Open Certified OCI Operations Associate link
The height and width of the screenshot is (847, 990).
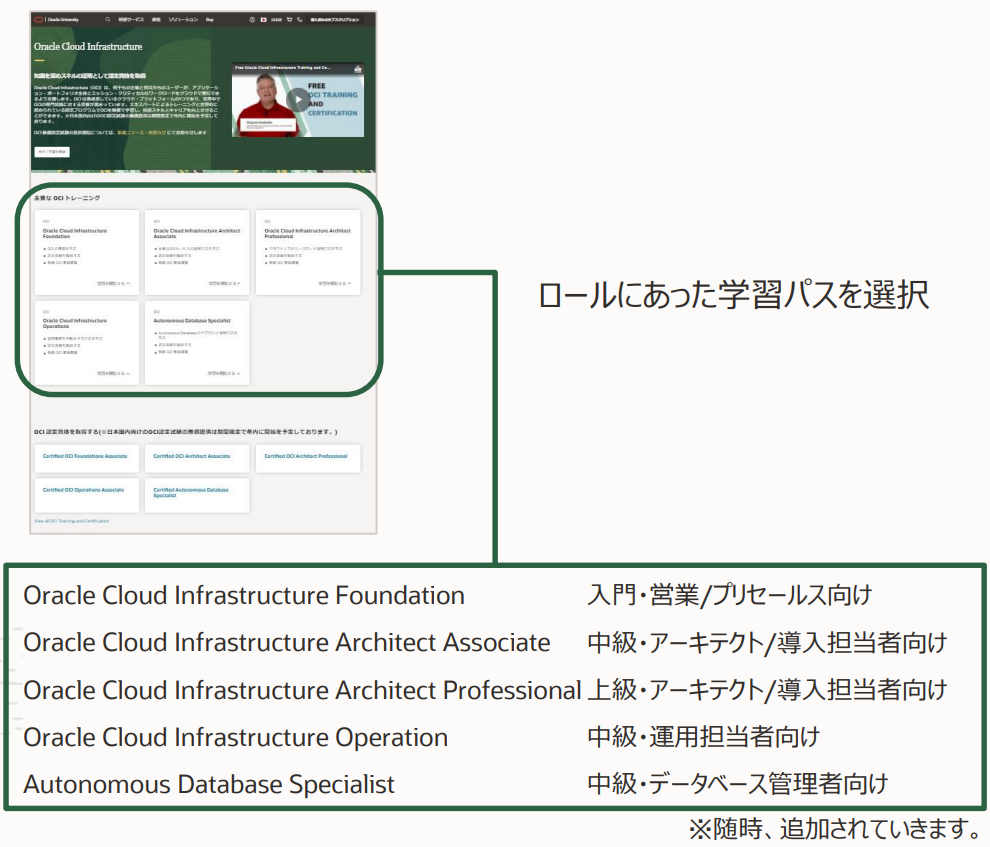tap(83, 490)
